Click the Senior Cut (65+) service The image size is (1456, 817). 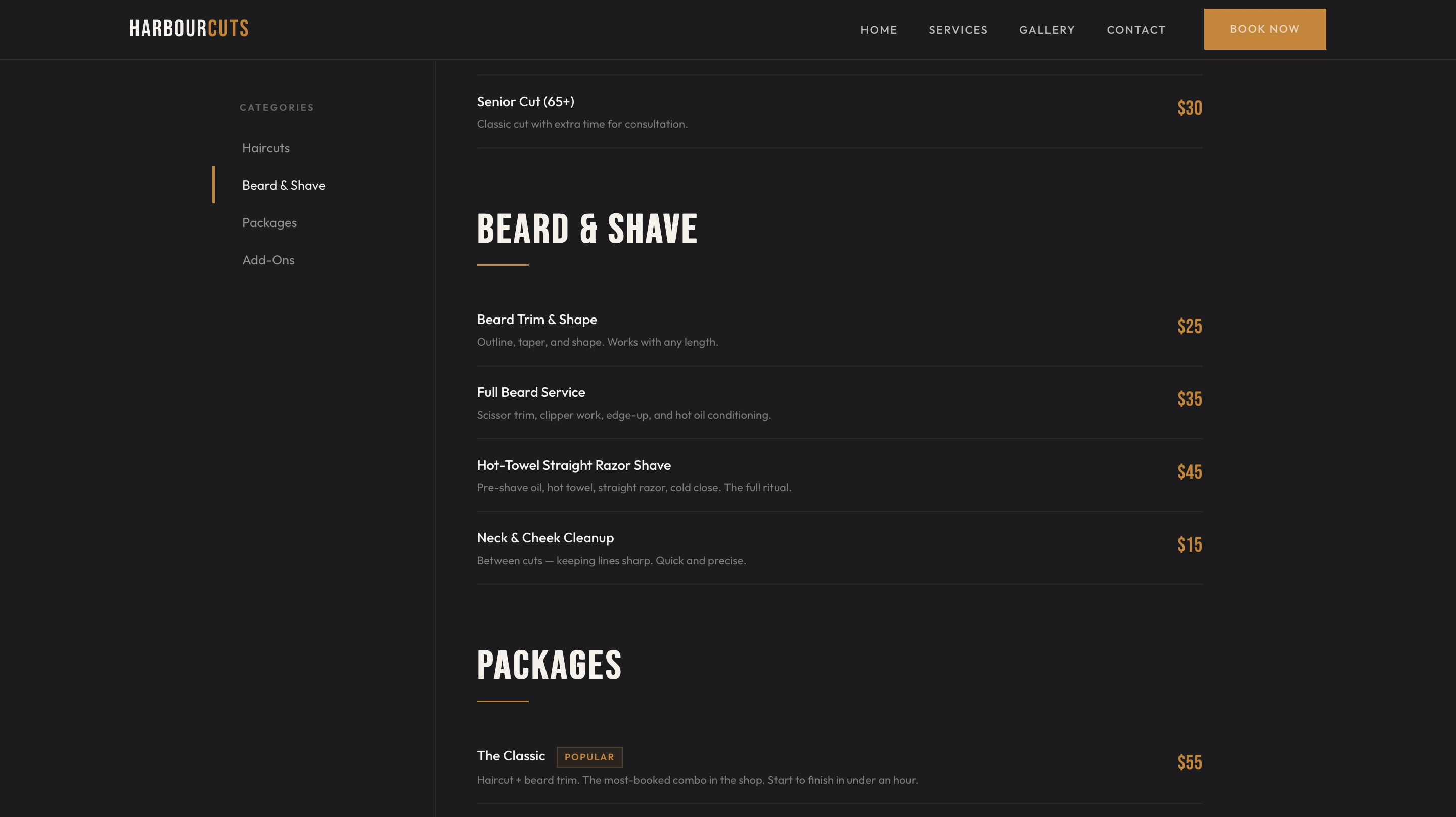coord(525,102)
